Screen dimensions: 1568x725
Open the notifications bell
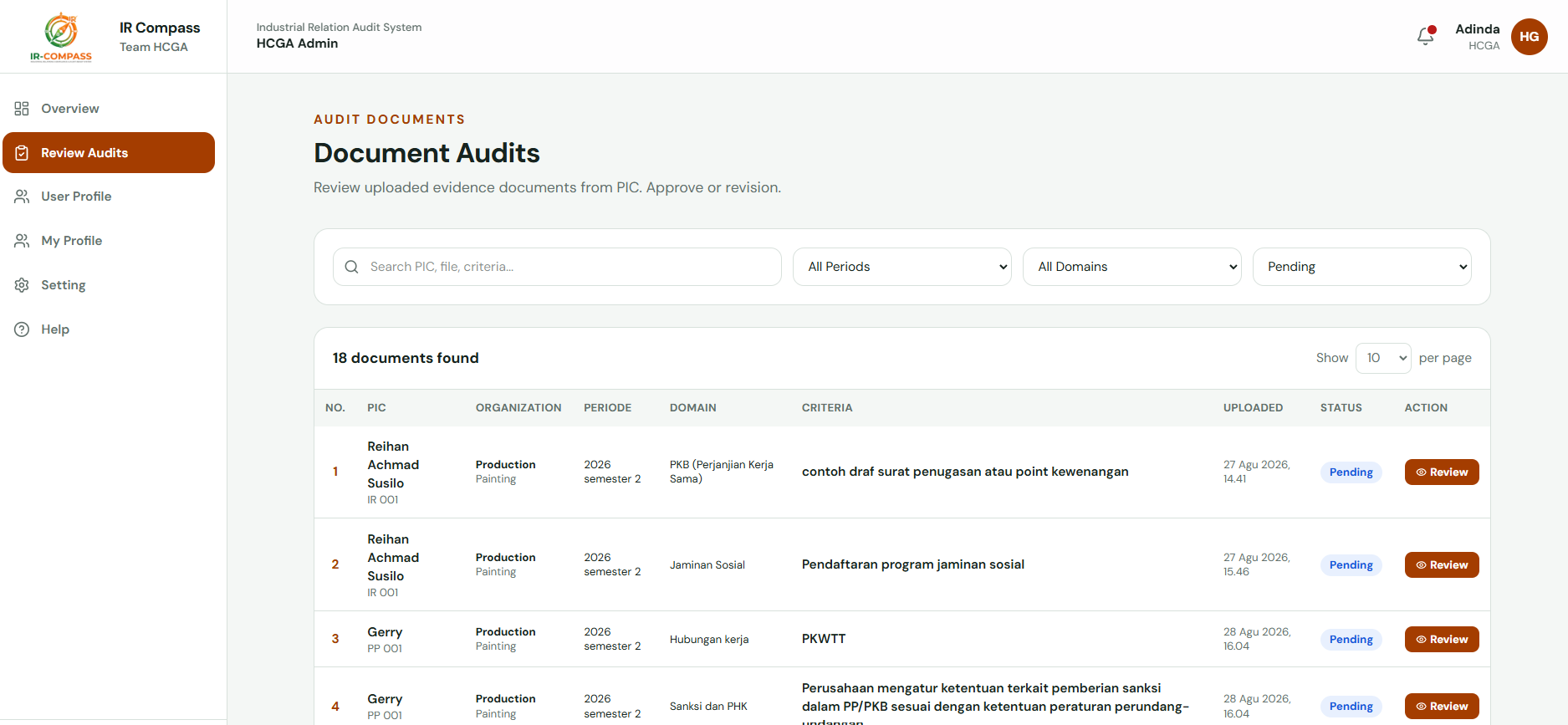pos(1426,36)
